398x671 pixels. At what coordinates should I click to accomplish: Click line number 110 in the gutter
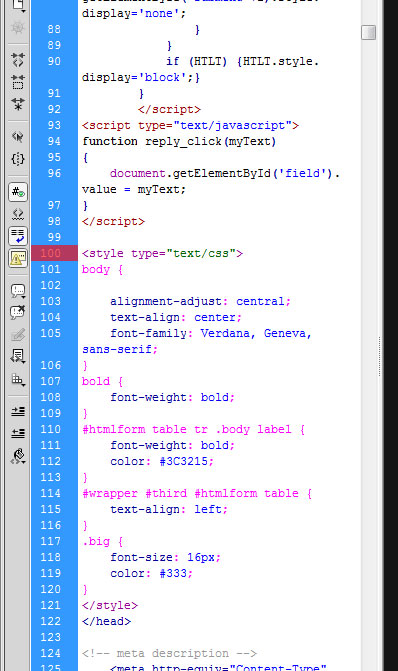pos(50,429)
